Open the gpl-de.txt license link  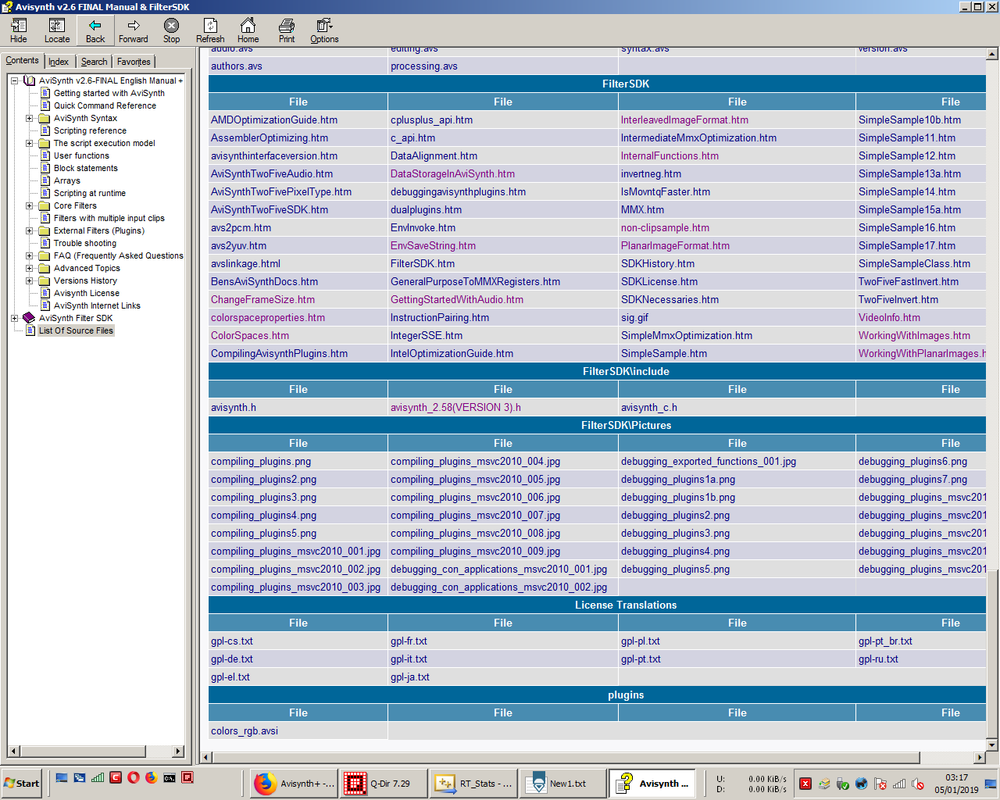click(232, 659)
